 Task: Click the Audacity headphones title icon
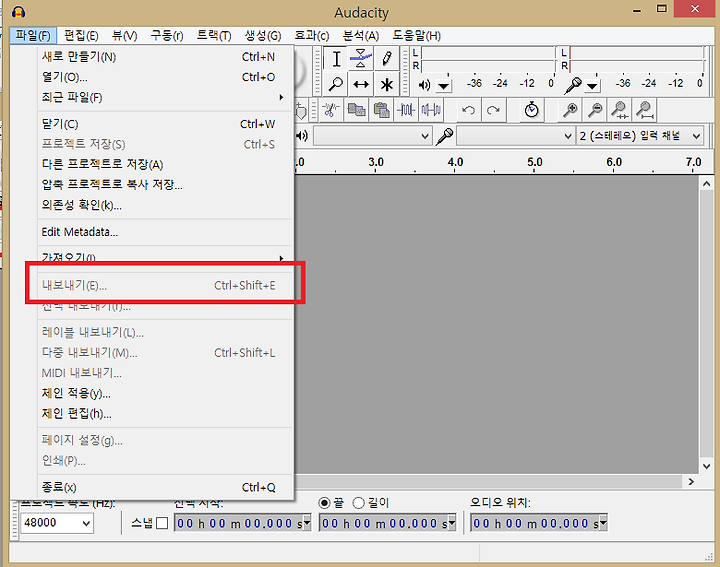pyautogui.click(x=18, y=12)
